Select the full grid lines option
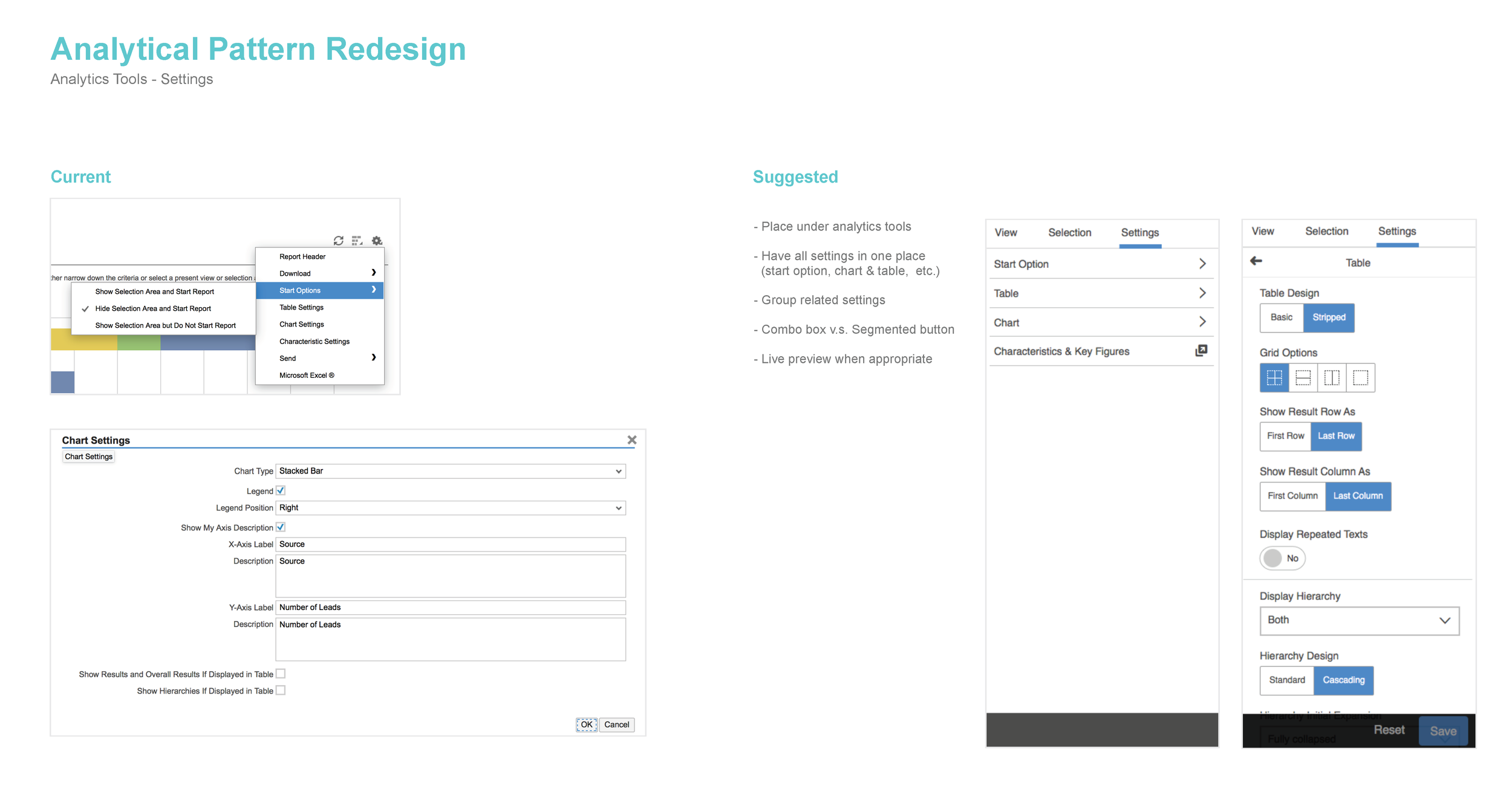 click(1274, 378)
